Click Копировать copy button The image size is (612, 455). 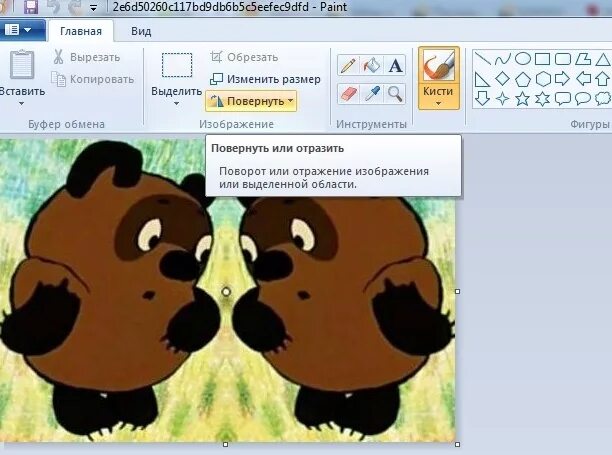pyautogui.click(x=93, y=79)
